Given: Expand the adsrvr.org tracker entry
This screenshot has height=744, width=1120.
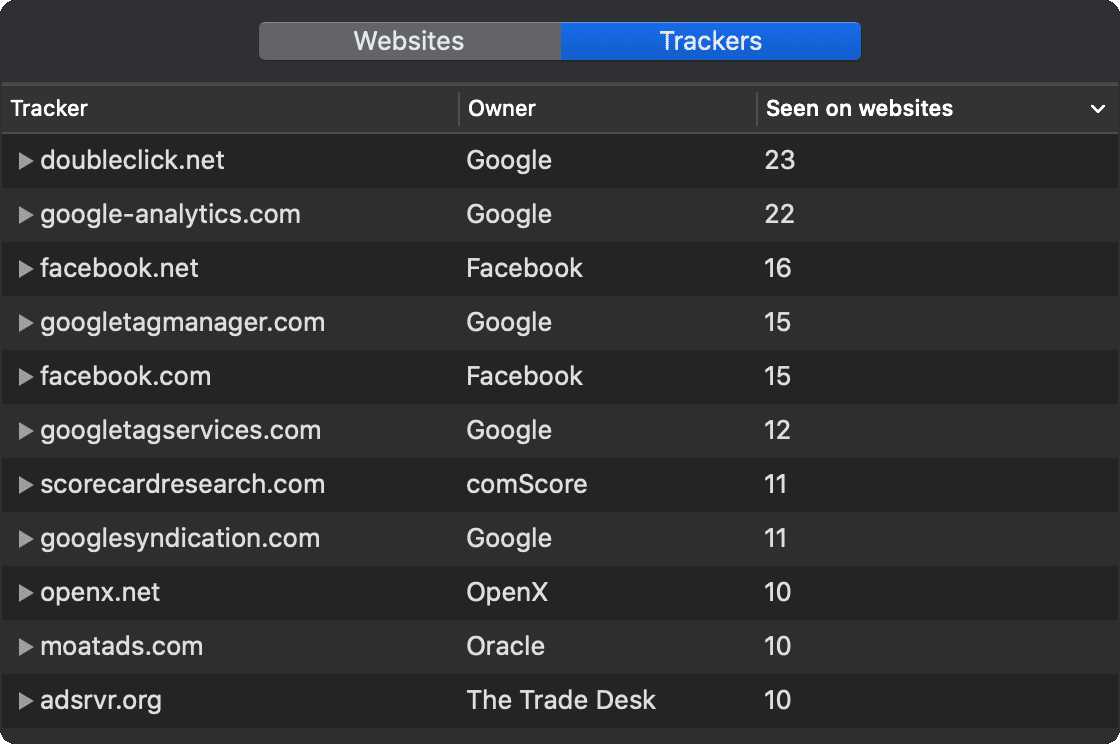Looking at the screenshot, I should (25, 700).
